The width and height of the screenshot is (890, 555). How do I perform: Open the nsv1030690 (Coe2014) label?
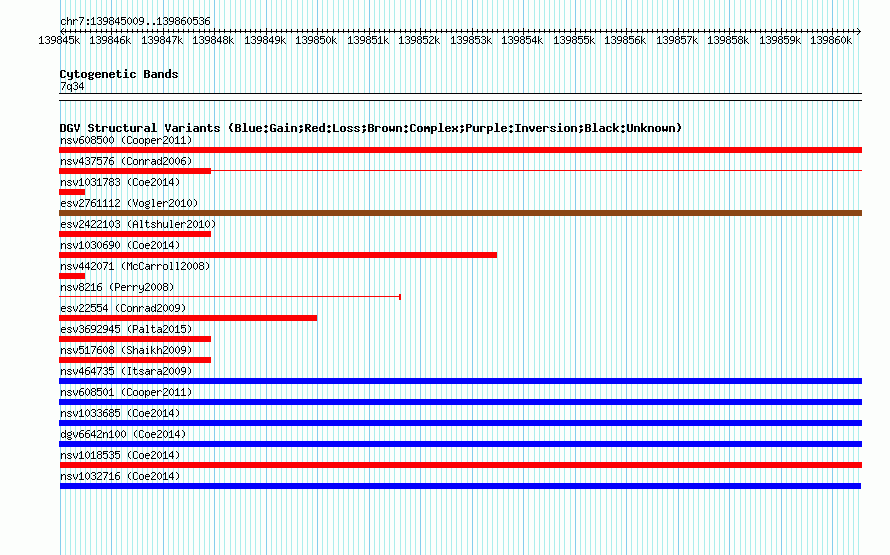pyautogui.click(x=120, y=245)
